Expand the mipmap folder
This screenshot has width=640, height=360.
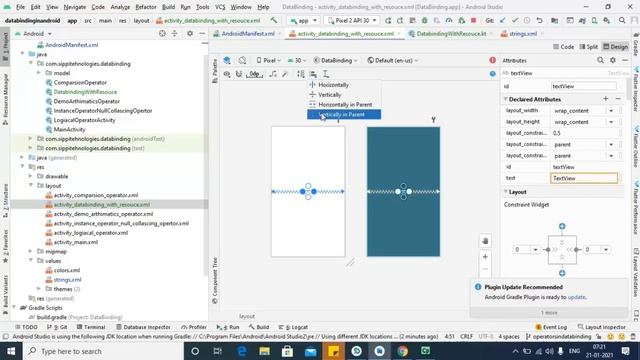30,251
